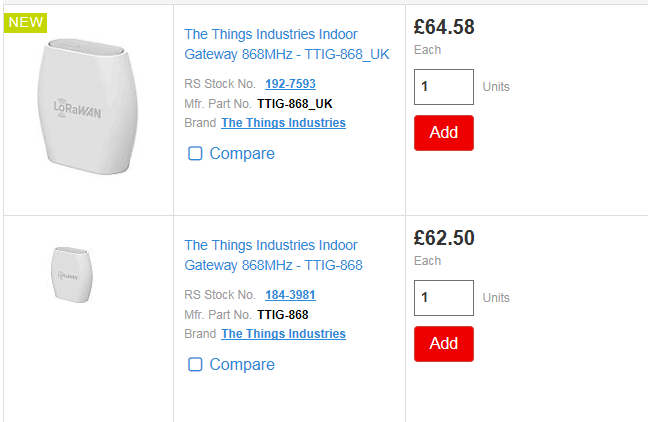Open the TTIG-868 gateway product title link
This screenshot has width=648, height=422.
coord(273,255)
